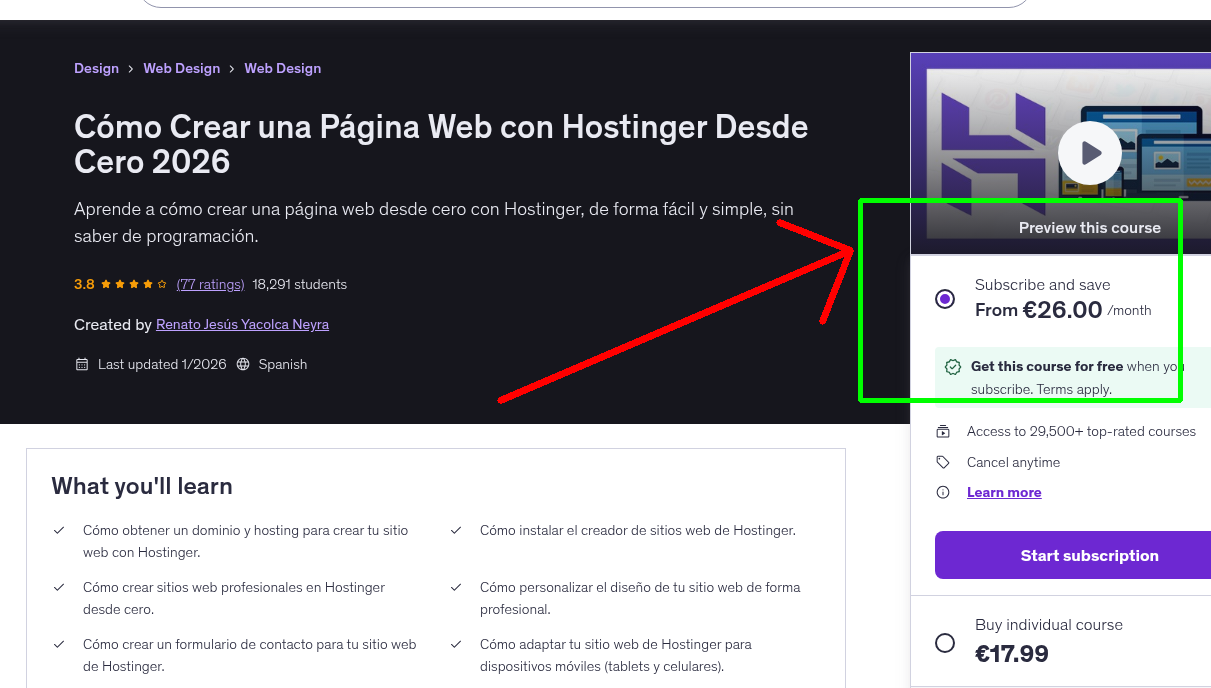1211x688 pixels.
Task: Click the Cancel anytime tag icon
Action: 943,462
